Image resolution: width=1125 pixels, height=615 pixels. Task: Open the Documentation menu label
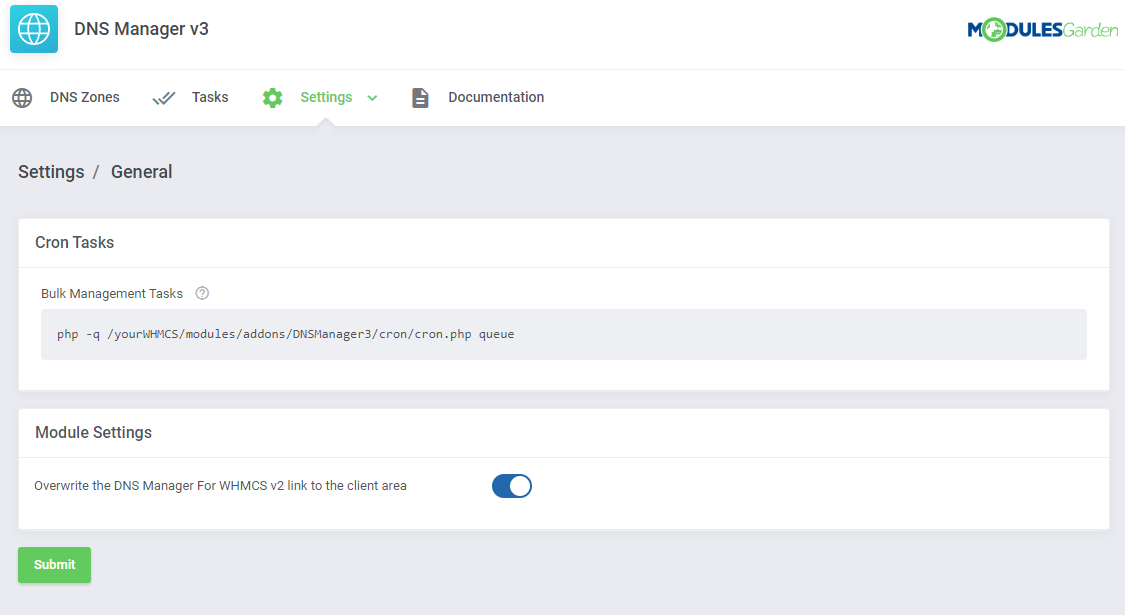(x=496, y=98)
